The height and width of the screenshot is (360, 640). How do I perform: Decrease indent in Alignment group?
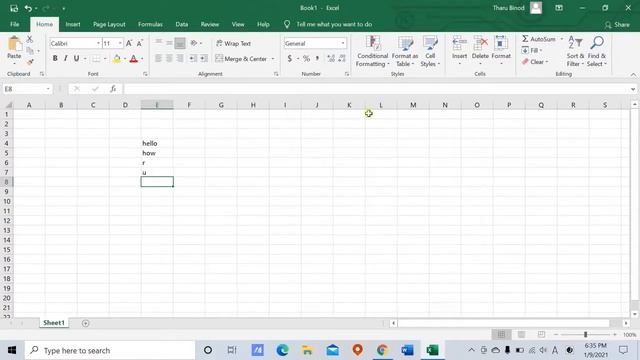click(x=192, y=58)
